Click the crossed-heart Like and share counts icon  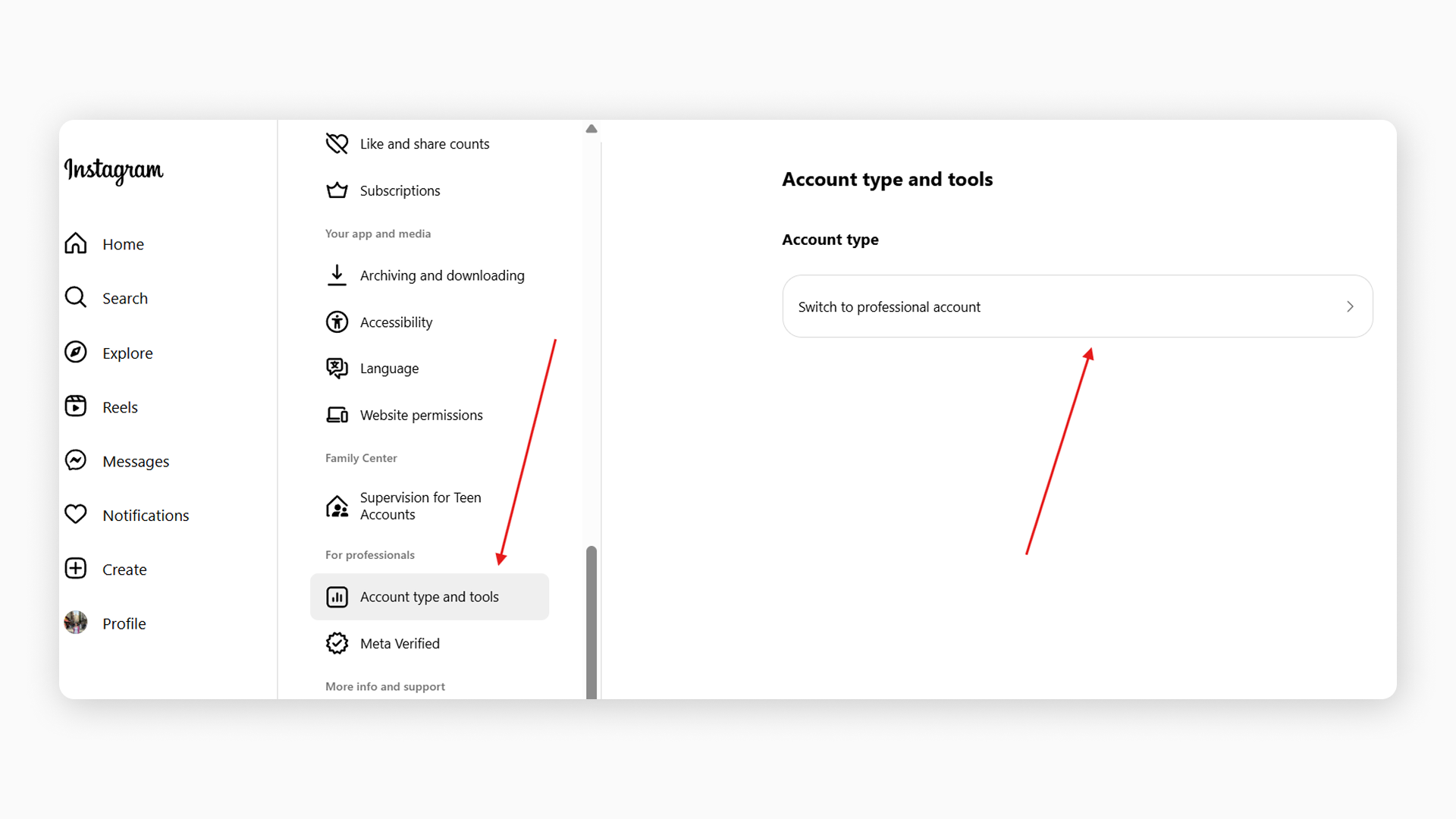(337, 143)
